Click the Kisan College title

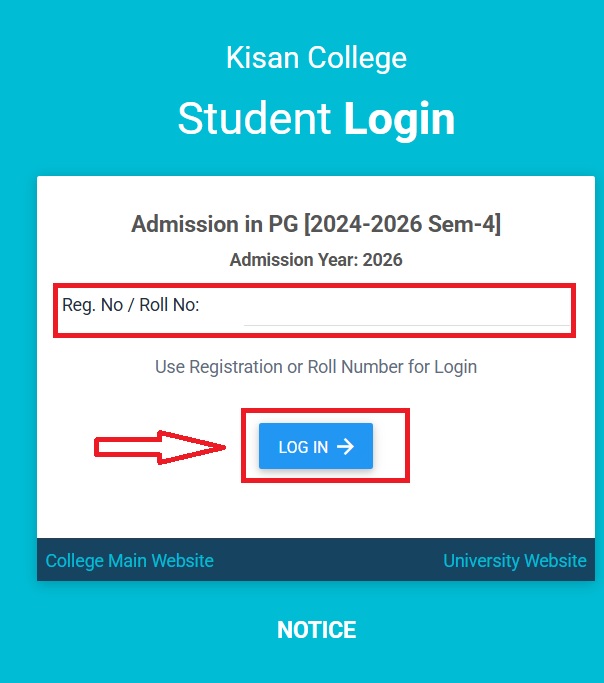coord(316,57)
